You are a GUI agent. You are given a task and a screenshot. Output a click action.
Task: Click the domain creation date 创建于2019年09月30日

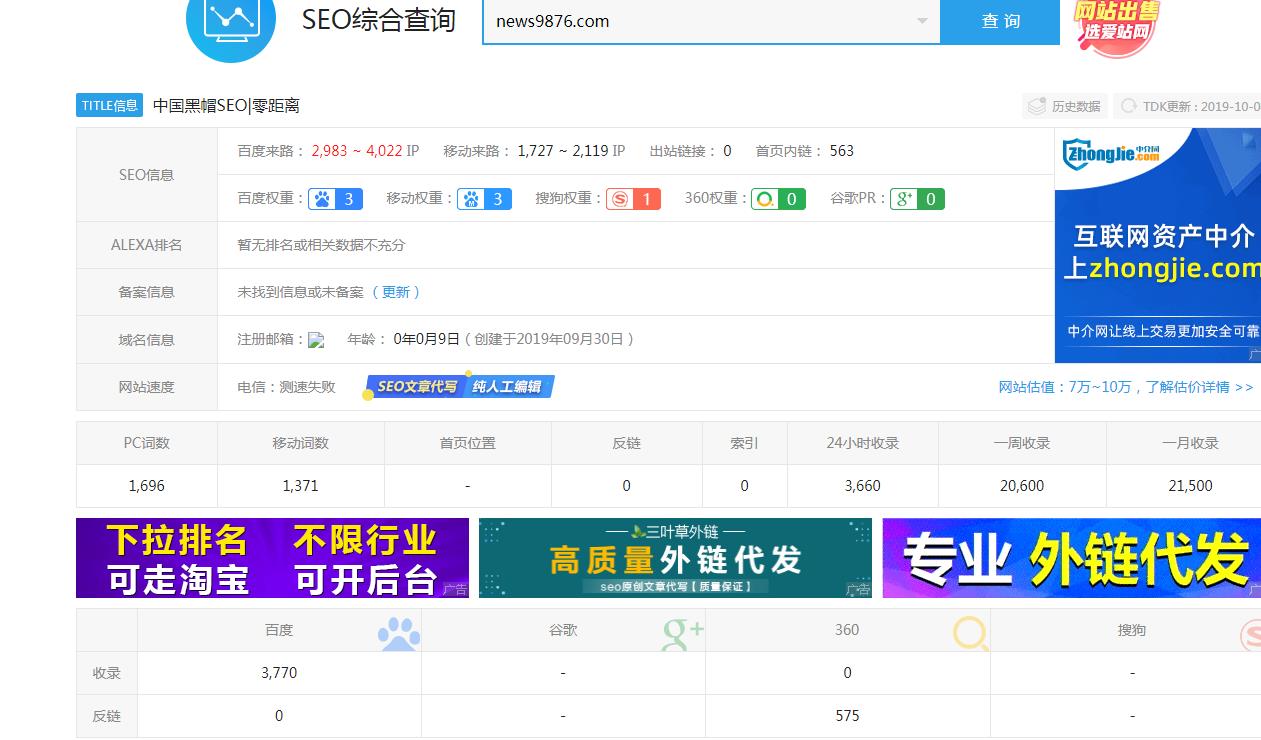click(549, 339)
